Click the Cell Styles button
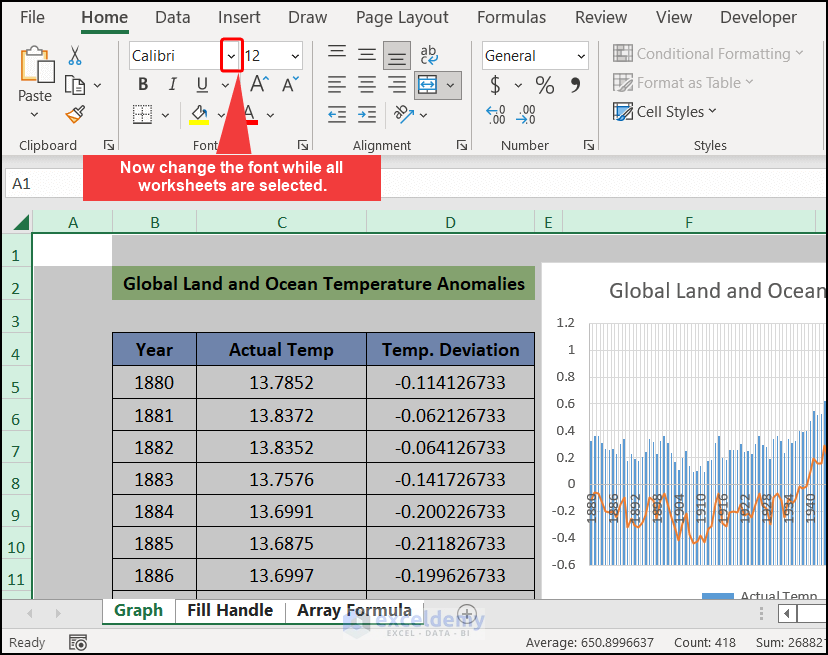 [x=668, y=112]
